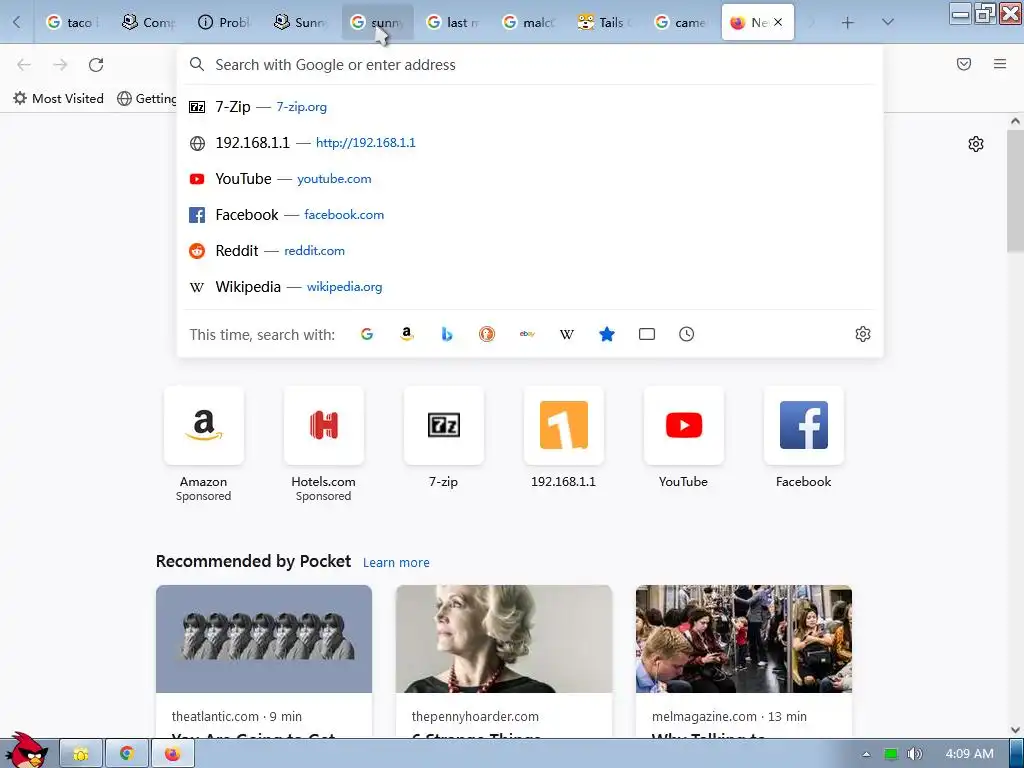Open the Getting Started bookmark
1024x768 pixels.
(x=147, y=99)
